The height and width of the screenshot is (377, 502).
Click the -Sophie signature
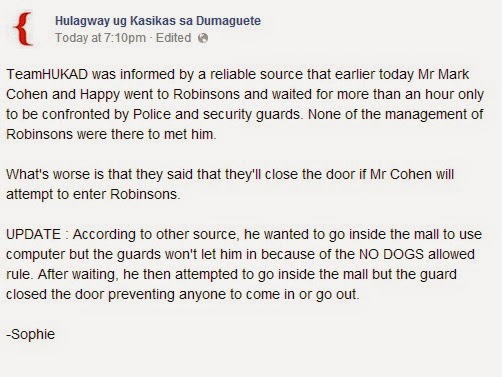click(31, 334)
